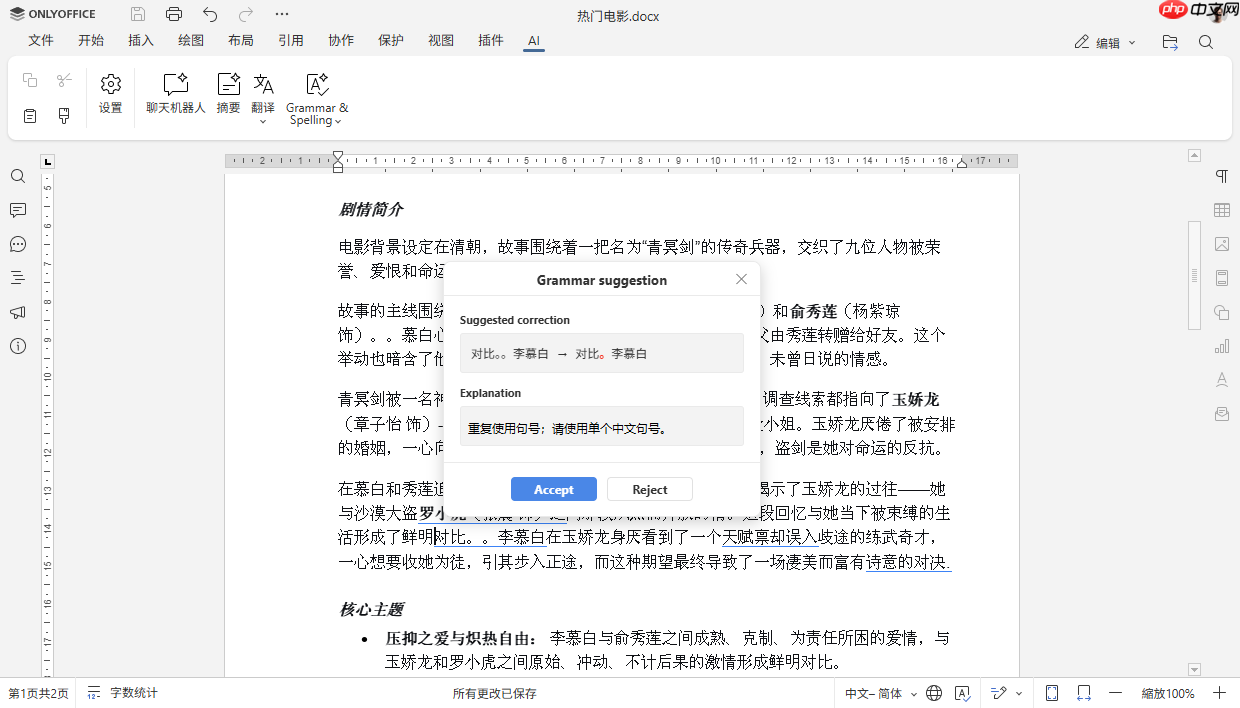1240x708 pixels.
Task: Toggle fit page view mode
Action: [1051, 692]
